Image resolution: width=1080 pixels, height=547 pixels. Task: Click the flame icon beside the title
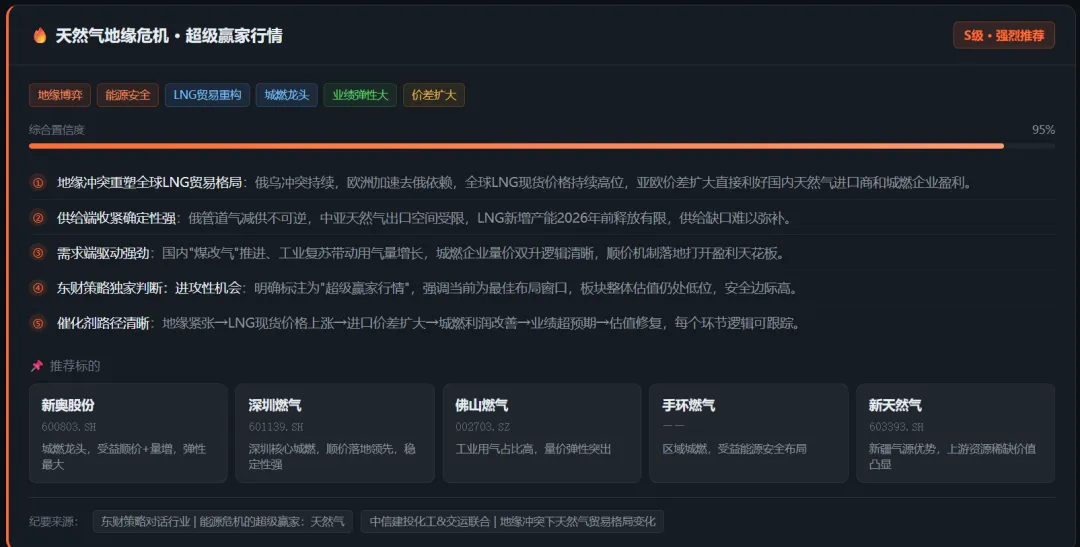click(x=39, y=35)
